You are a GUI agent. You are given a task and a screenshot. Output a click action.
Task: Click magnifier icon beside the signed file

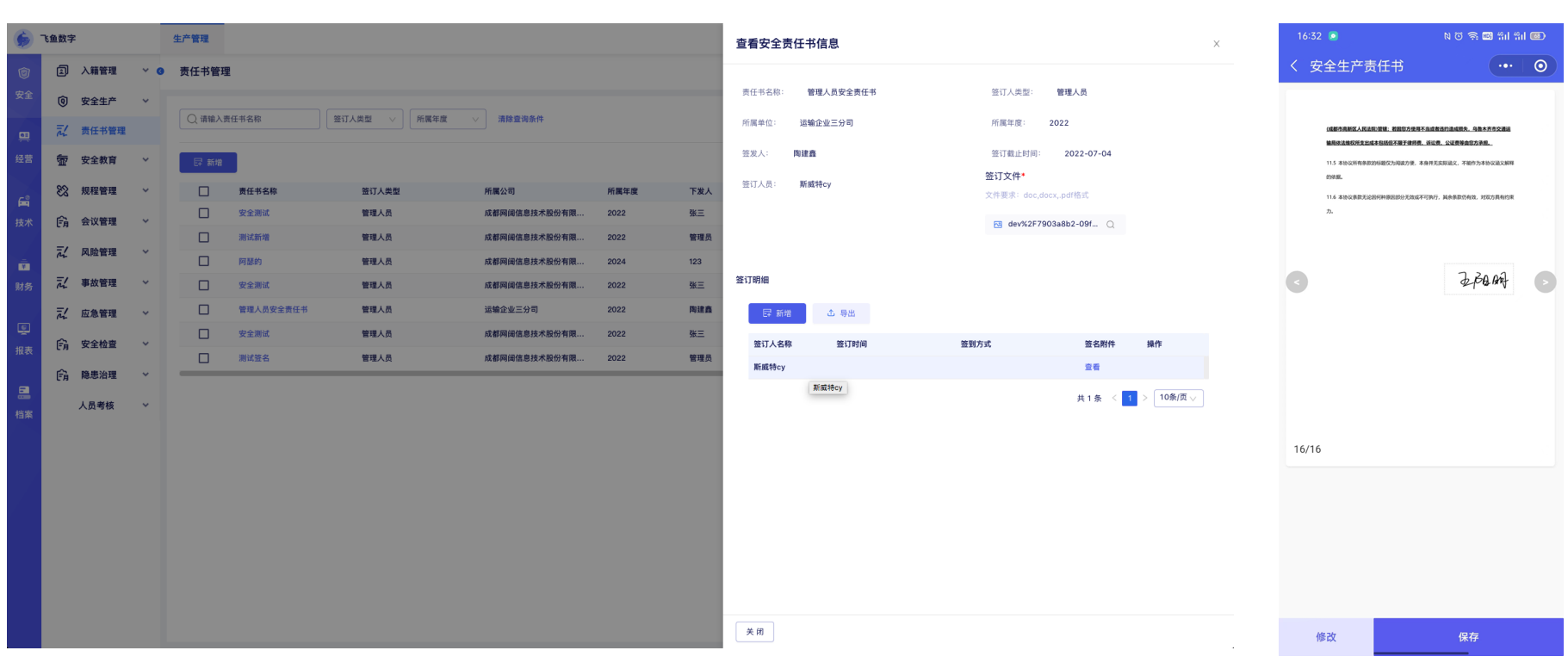pos(1110,225)
